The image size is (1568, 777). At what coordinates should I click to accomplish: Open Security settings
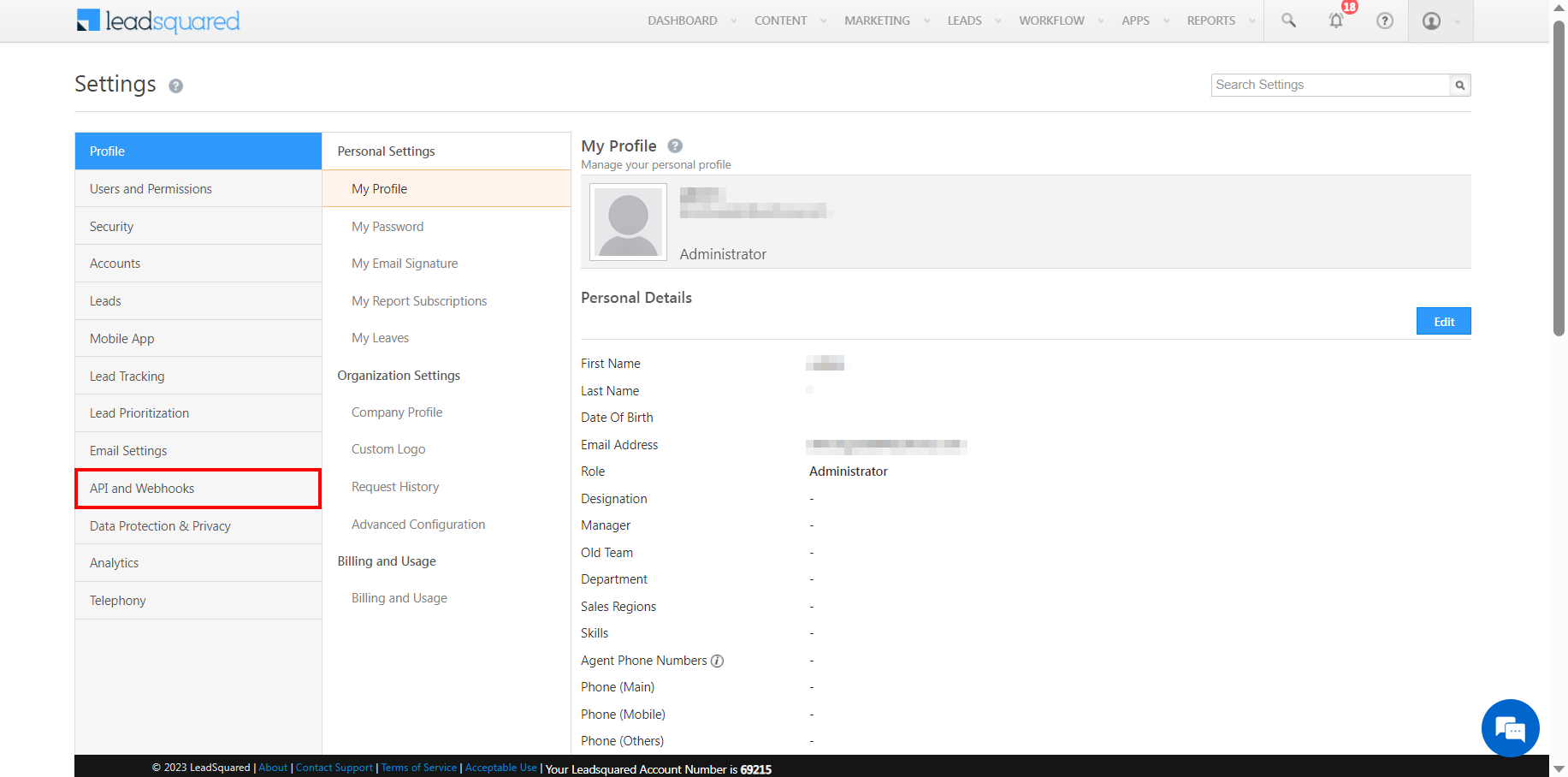(198, 227)
